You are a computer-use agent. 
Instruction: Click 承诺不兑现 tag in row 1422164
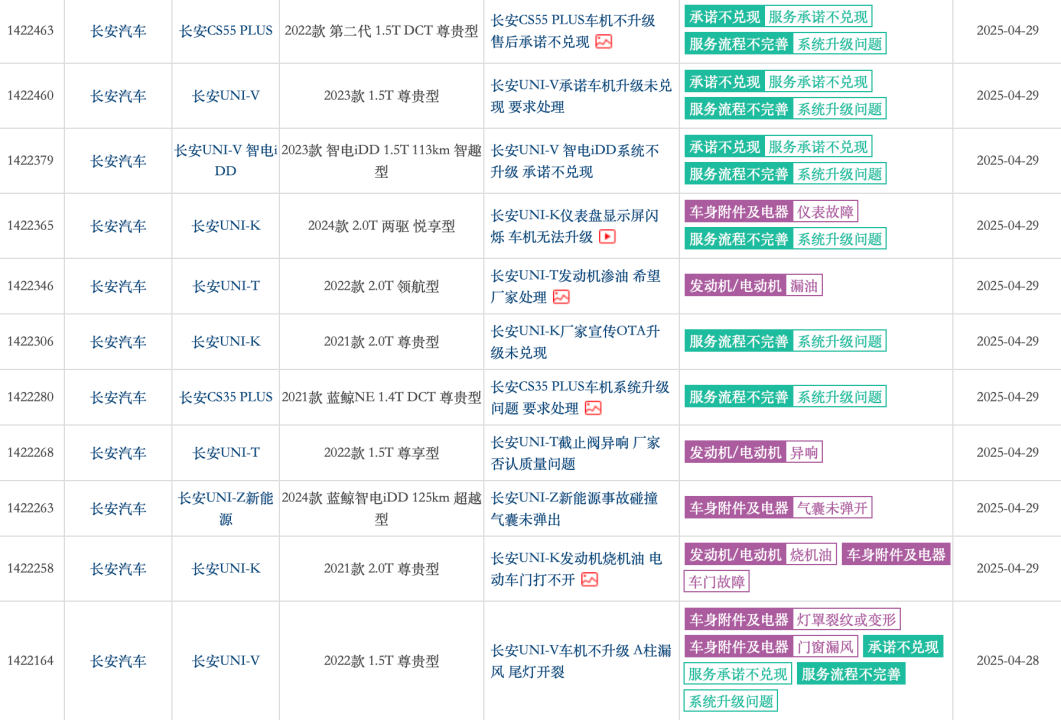tap(903, 646)
